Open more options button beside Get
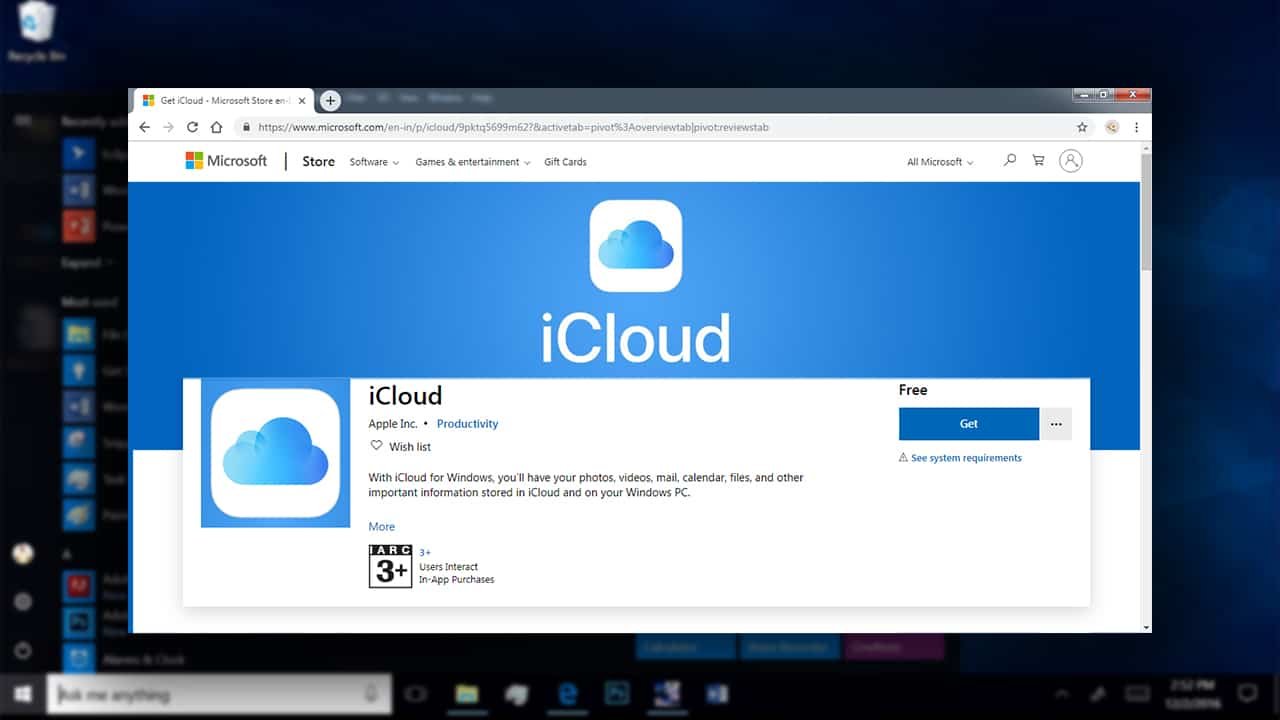 [x=1056, y=424]
